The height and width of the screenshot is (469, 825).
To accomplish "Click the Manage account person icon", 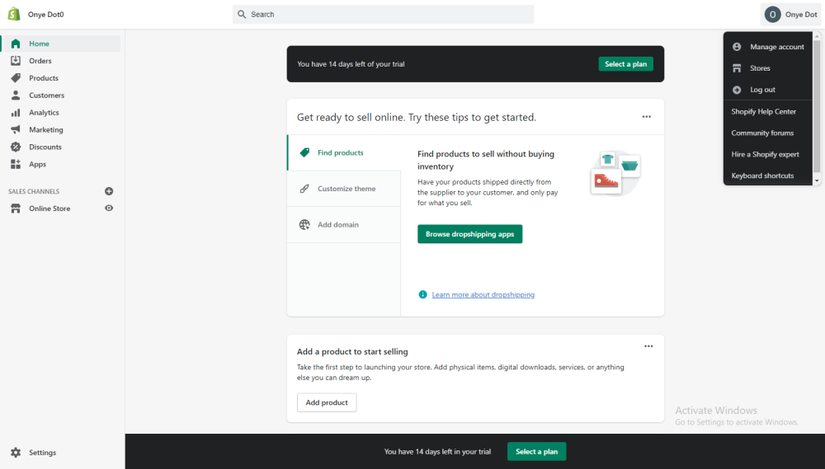I will tap(737, 47).
